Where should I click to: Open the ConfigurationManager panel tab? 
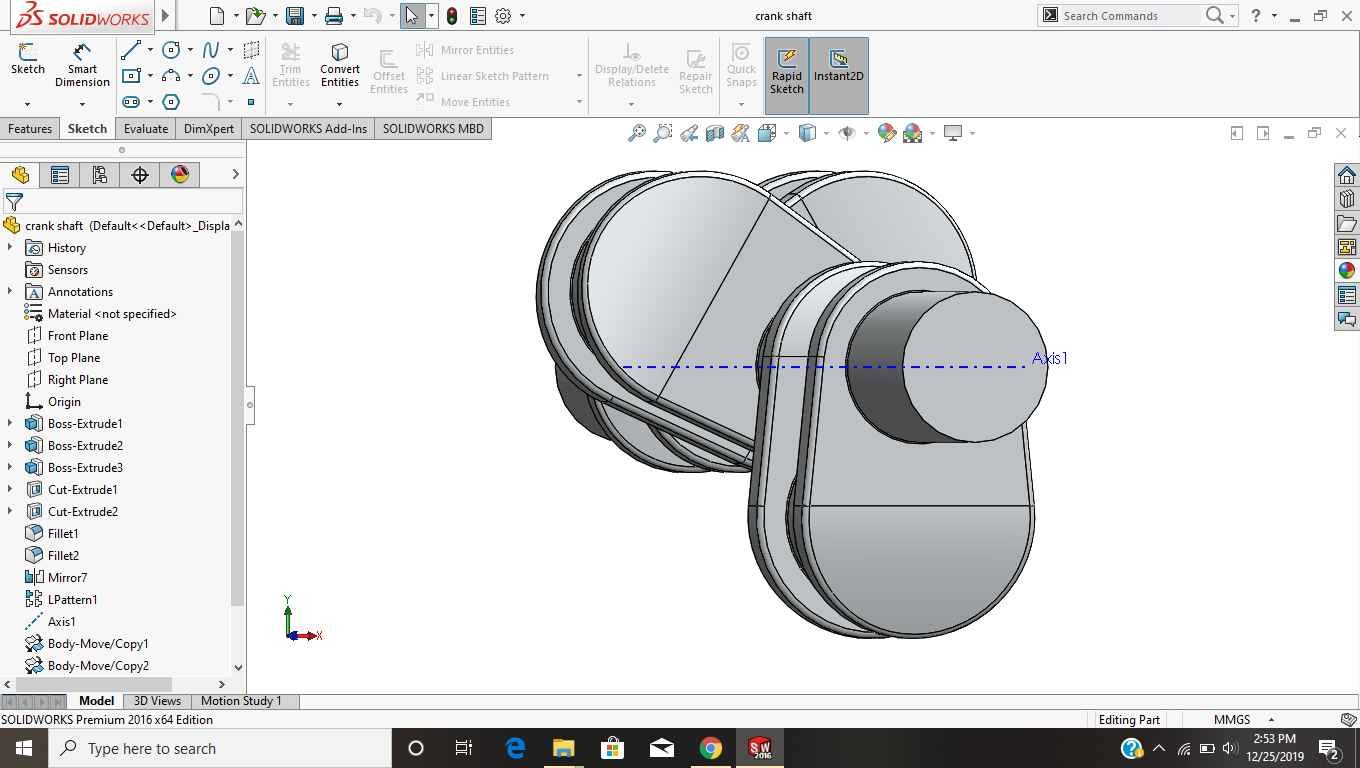coord(100,175)
